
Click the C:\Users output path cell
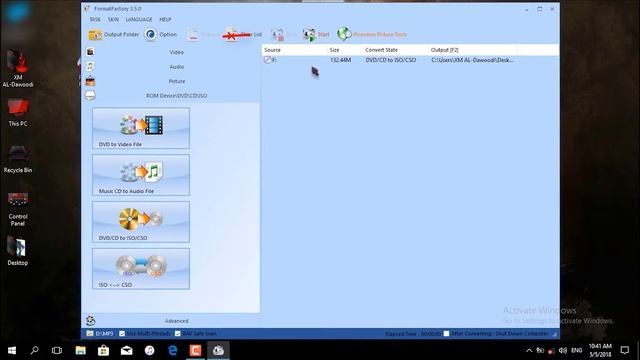pos(472,60)
